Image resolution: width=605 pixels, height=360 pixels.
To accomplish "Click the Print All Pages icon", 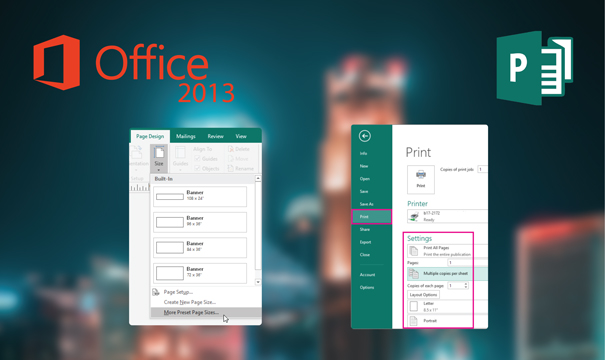I will pyautogui.click(x=414, y=251).
